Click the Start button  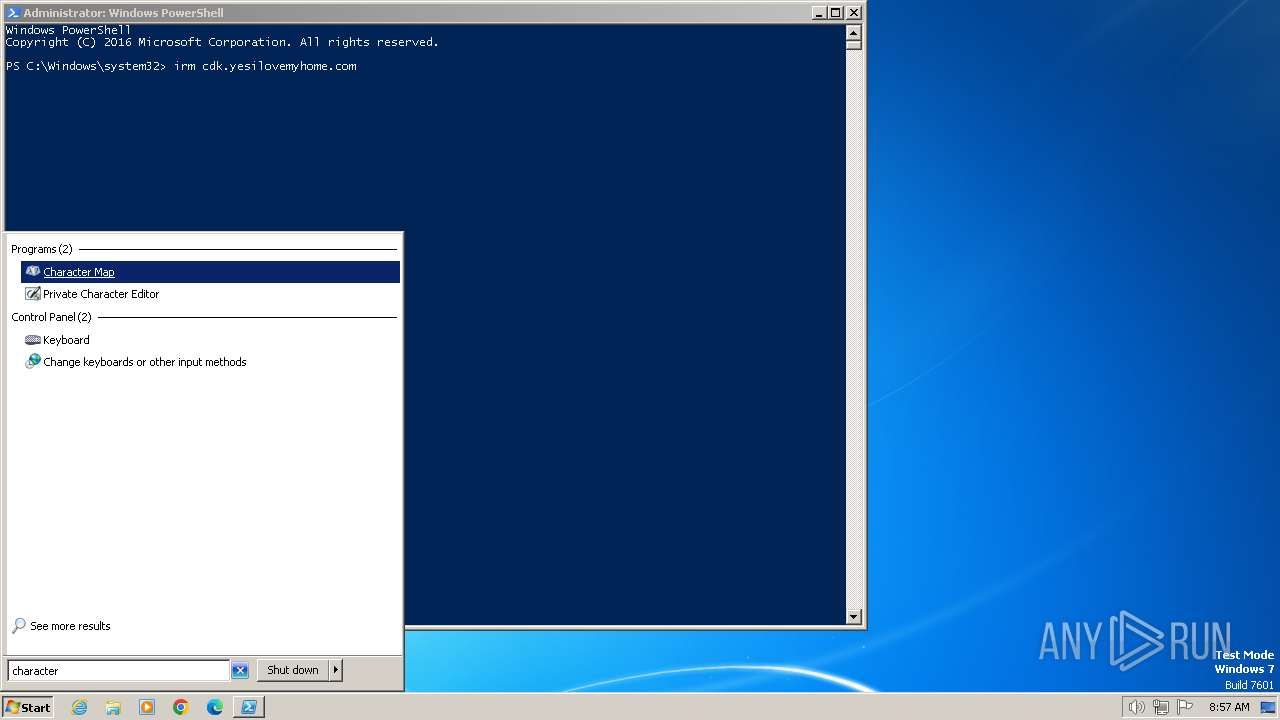coord(28,707)
